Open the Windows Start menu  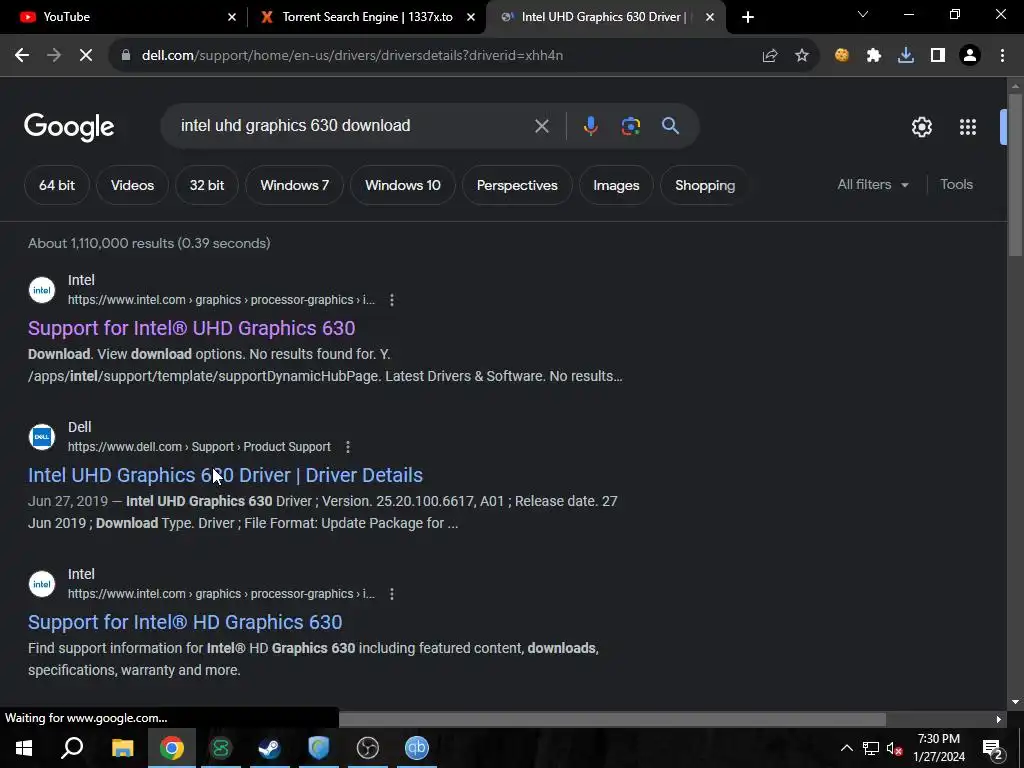(x=24, y=748)
